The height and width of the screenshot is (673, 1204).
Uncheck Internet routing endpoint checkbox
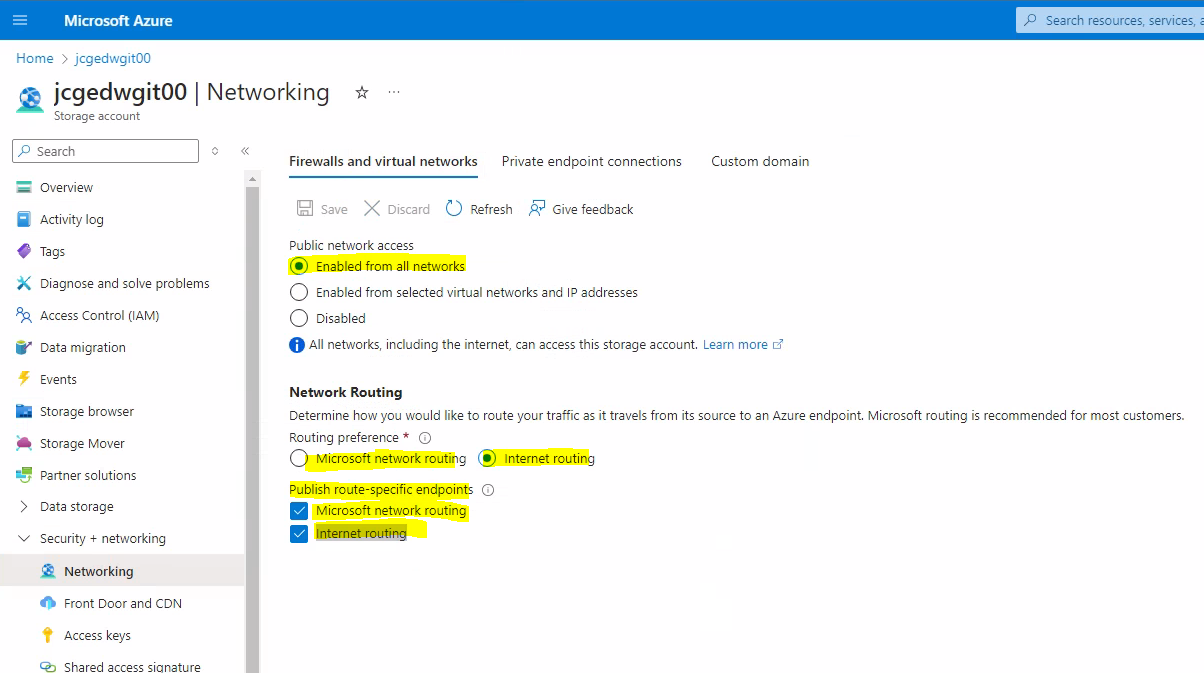[x=299, y=534]
